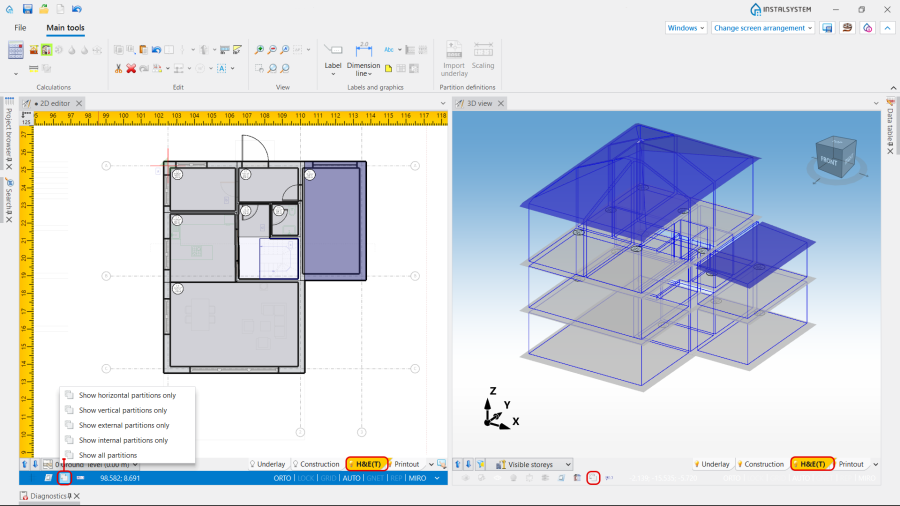The height and width of the screenshot is (506, 900).
Task: Toggle ORTO mode in 2D editor status bar
Action: point(283,478)
